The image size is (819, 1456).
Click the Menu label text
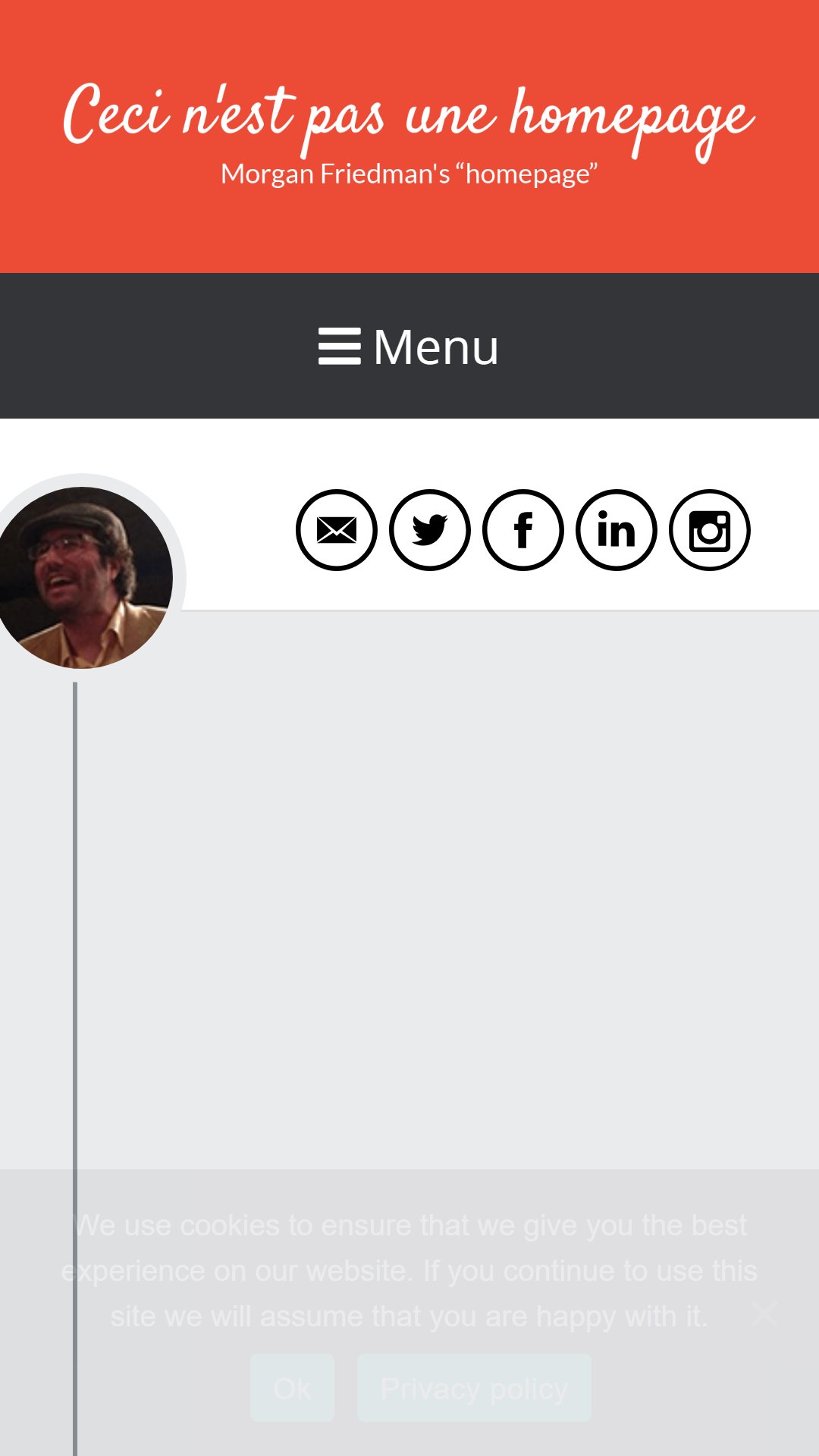click(x=436, y=347)
